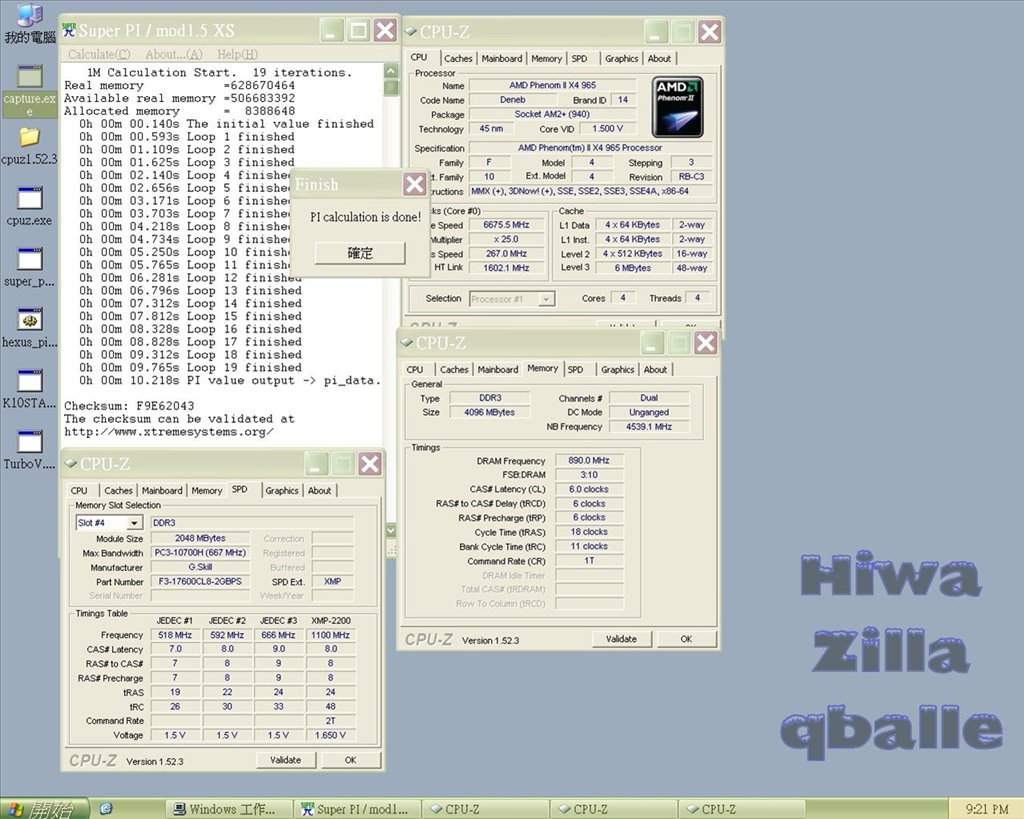
Task: Click the G.Skill manufacturer field
Action: pyautogui.click(x=200, y=567)
